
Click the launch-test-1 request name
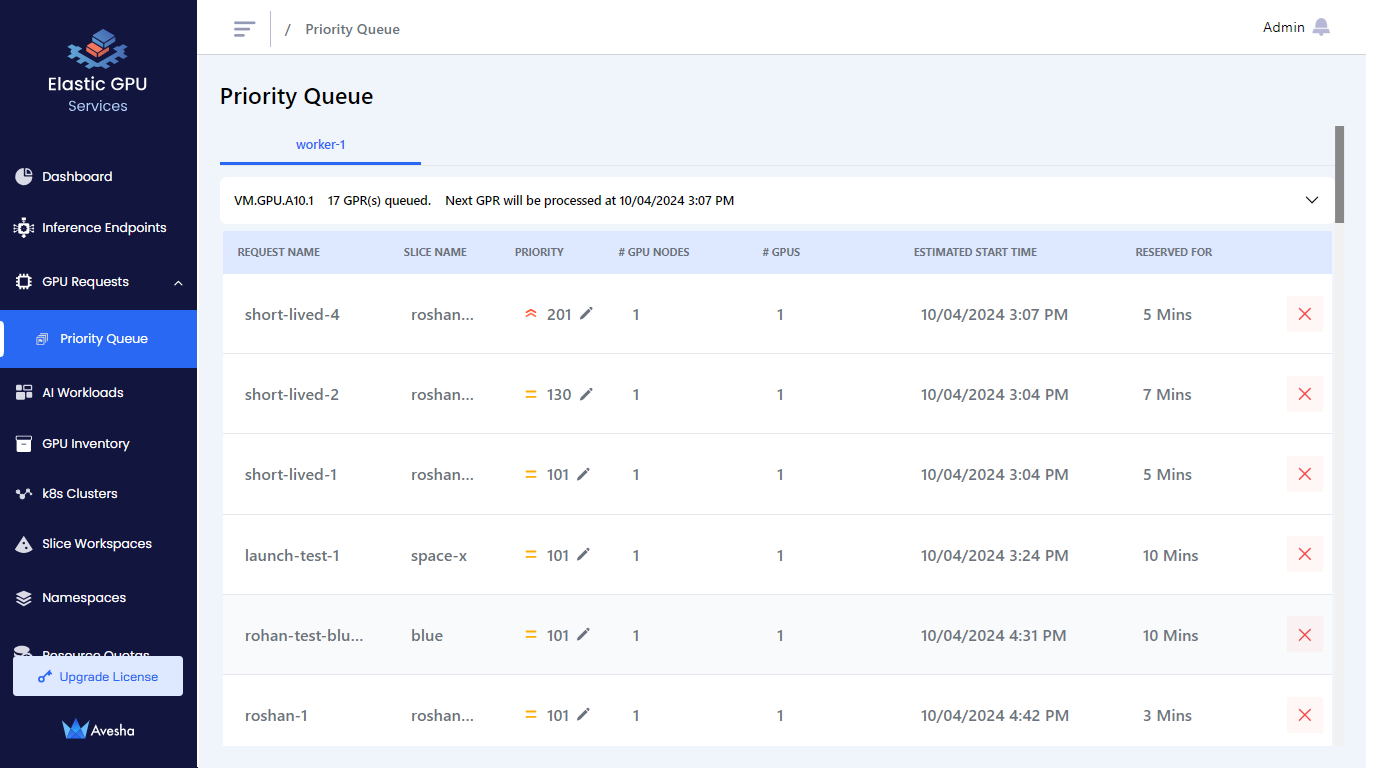coord(292,555)
